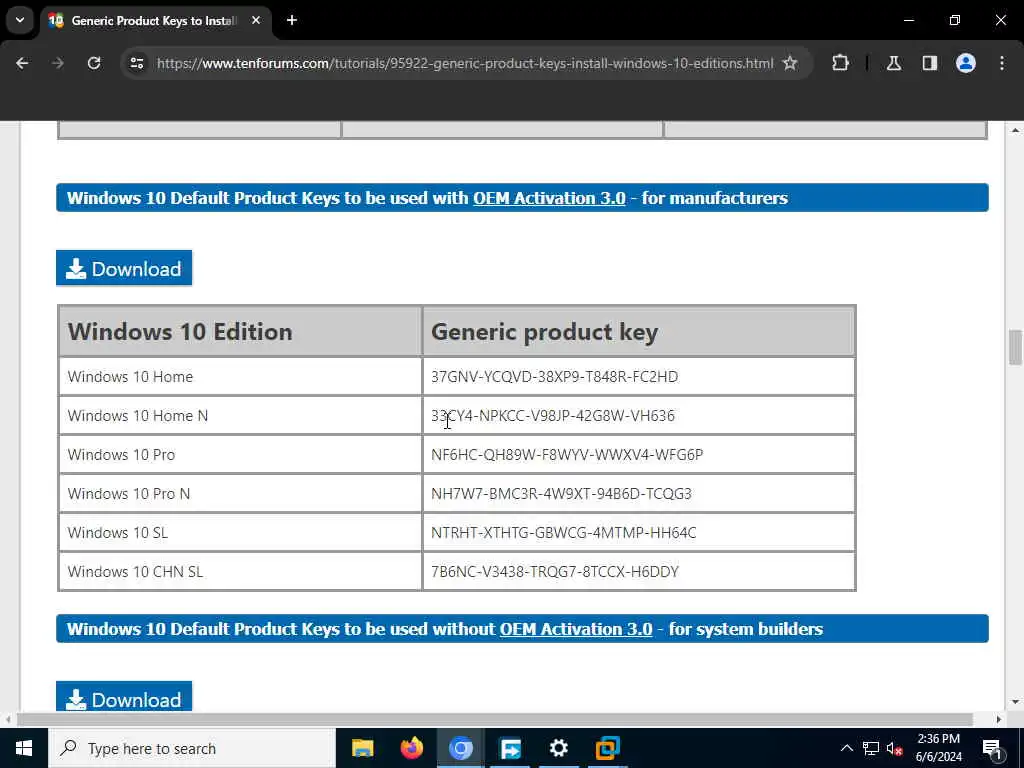Viewport: 1024px width, 768px height.
Task: Show hidden system tray icons
Action: click(846, 748)
